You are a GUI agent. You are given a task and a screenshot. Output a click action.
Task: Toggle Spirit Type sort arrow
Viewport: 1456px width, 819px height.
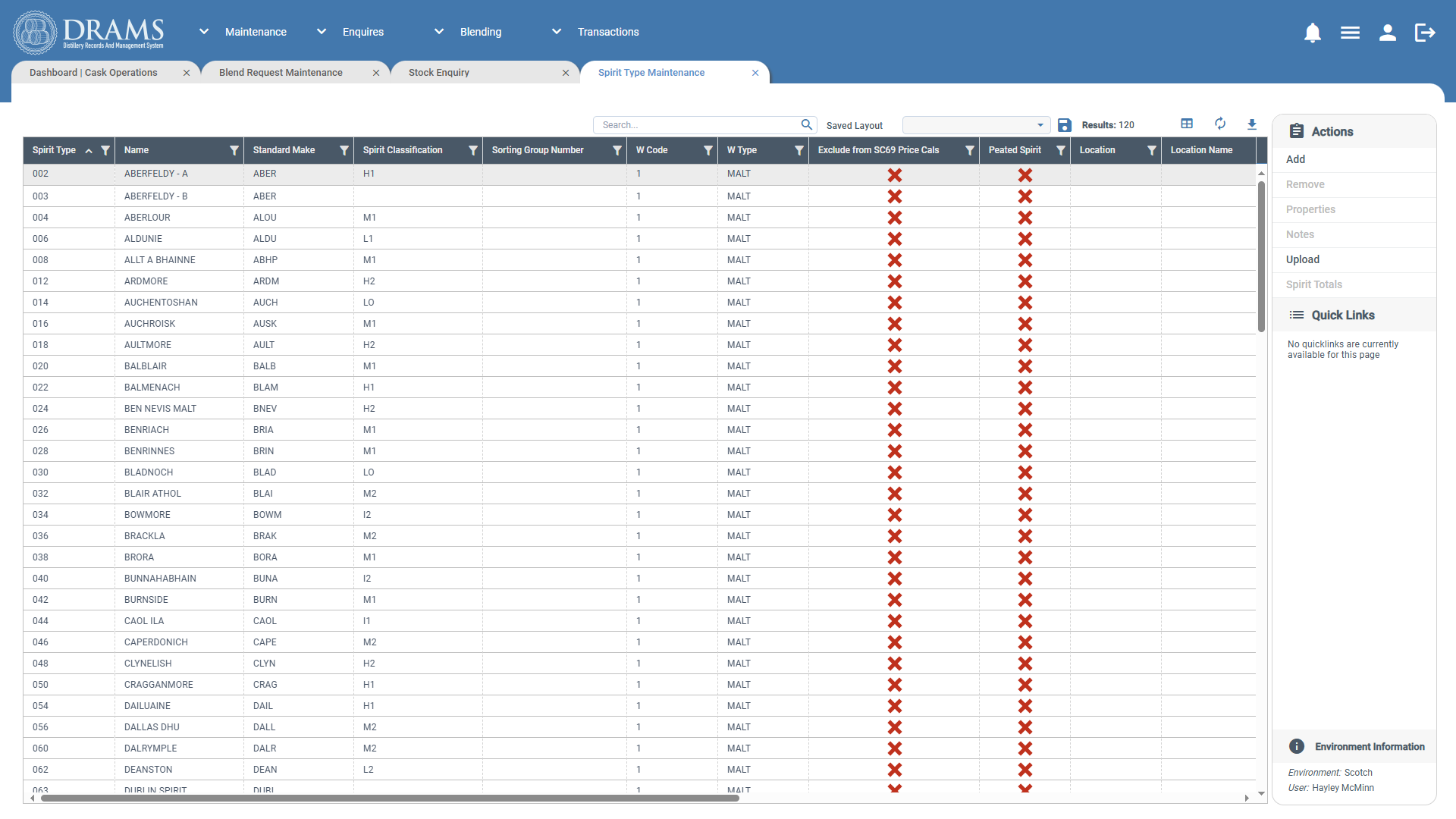click(x=89, y=151)
